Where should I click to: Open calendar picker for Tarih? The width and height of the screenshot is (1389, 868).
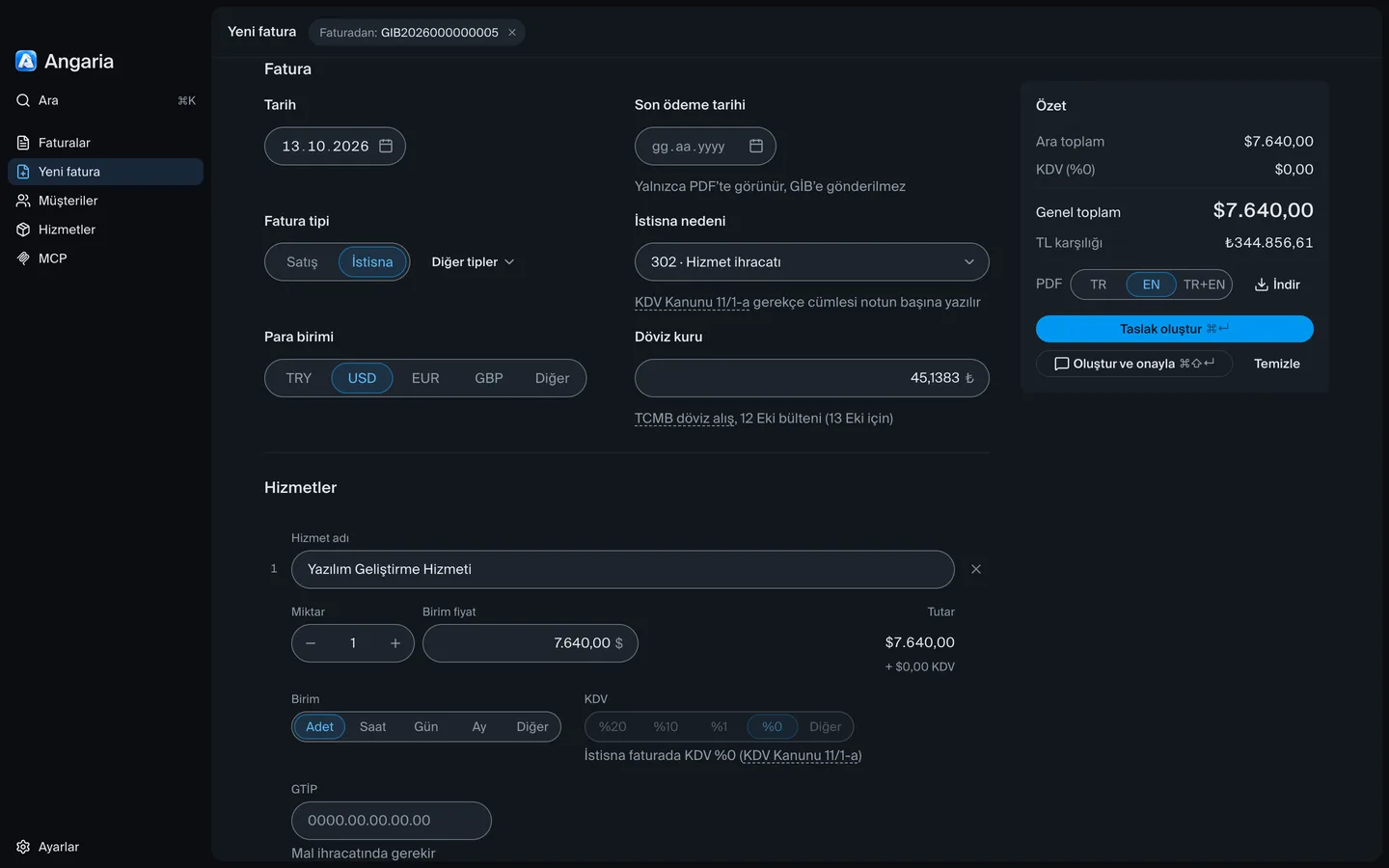(x=386, y=146)
